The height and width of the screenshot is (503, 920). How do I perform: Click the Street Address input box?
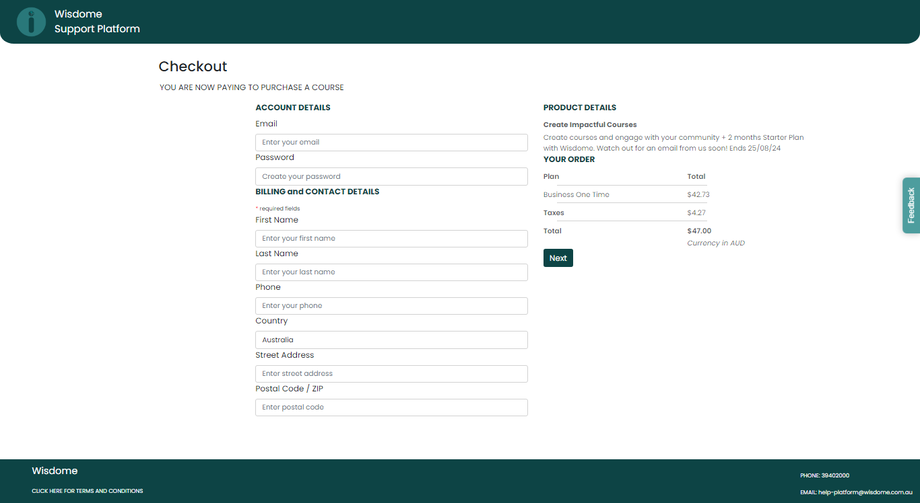391,374
